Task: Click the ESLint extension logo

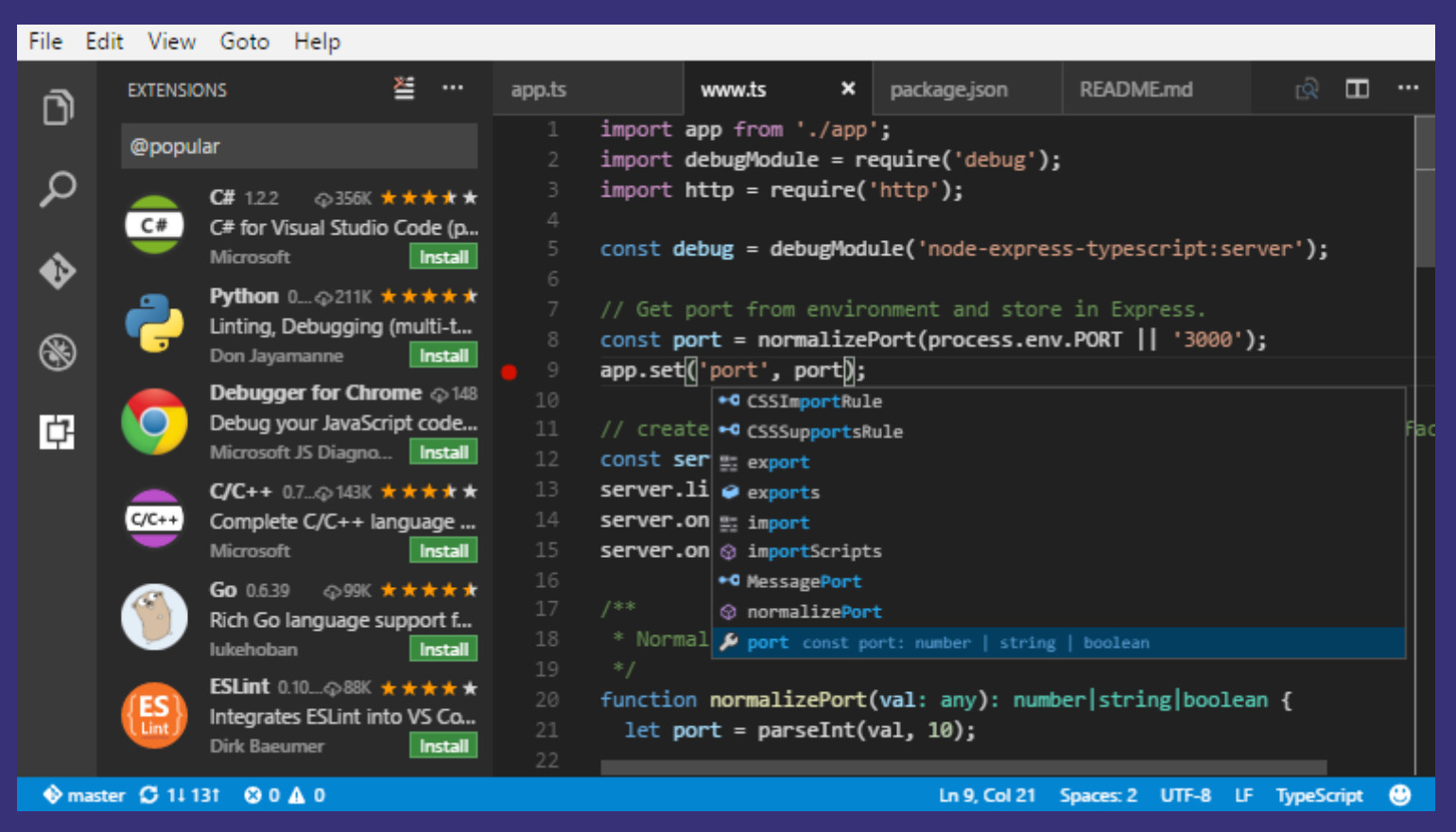Action: (154, 715)
